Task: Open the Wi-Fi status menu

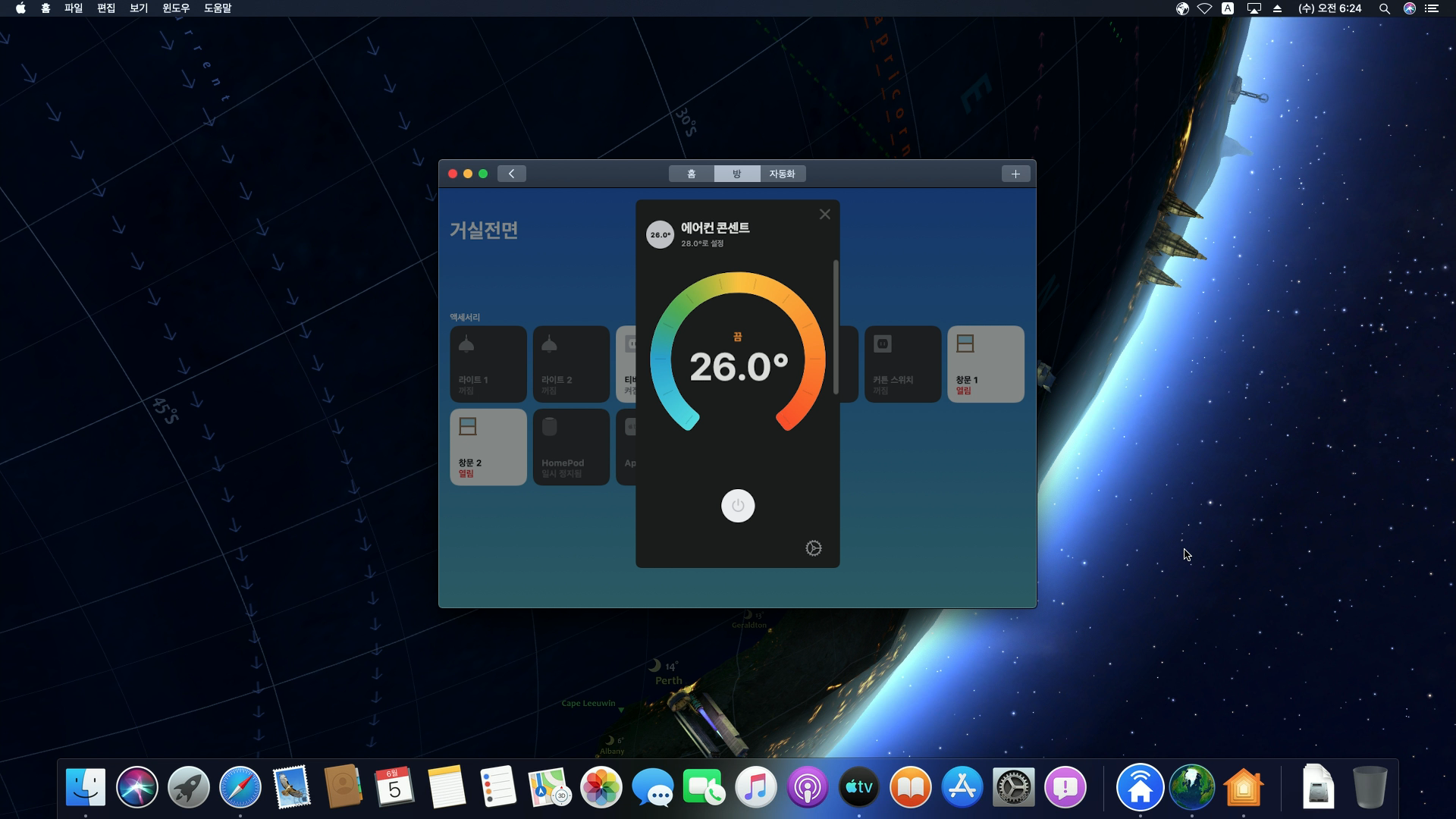Action: pos(1204,8)
